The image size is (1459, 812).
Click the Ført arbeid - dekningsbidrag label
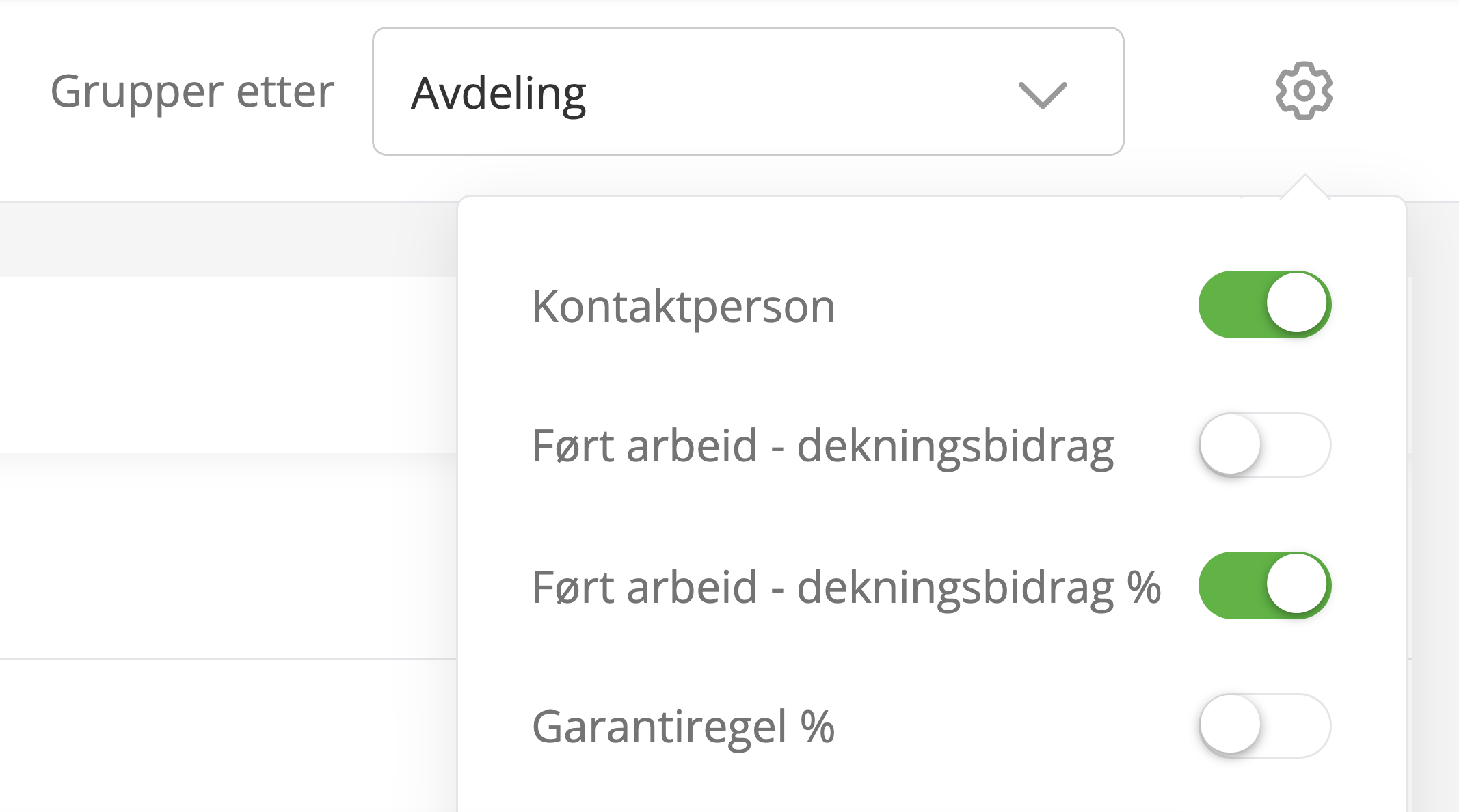[823, 446]
